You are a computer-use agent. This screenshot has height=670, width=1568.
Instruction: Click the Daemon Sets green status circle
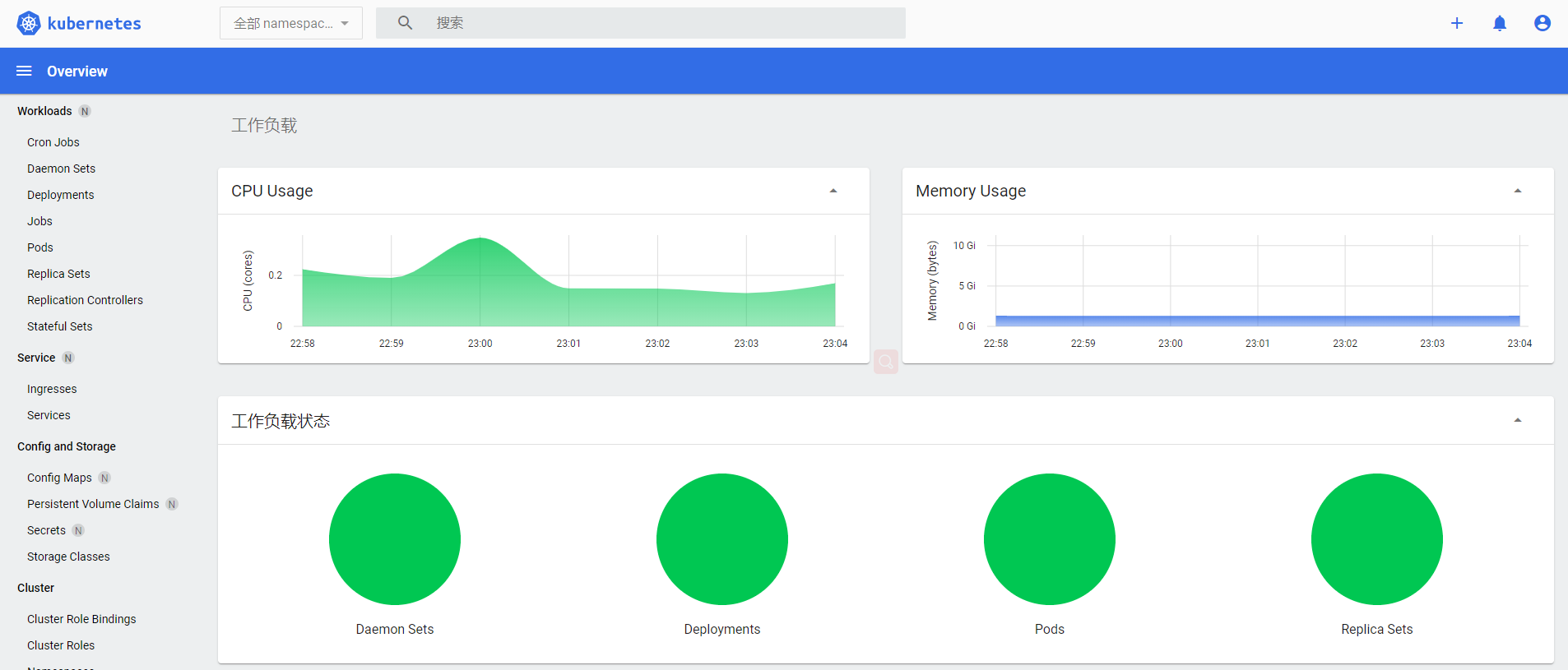tap(395, 539)
